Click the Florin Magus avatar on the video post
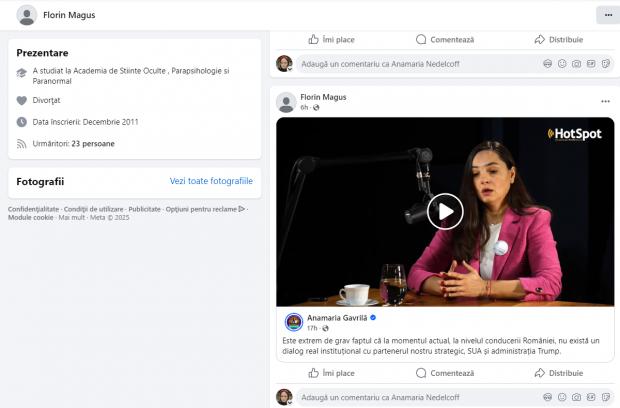This screenshot has height=408, width=620. pyautogui.click(x=286, y=102)
